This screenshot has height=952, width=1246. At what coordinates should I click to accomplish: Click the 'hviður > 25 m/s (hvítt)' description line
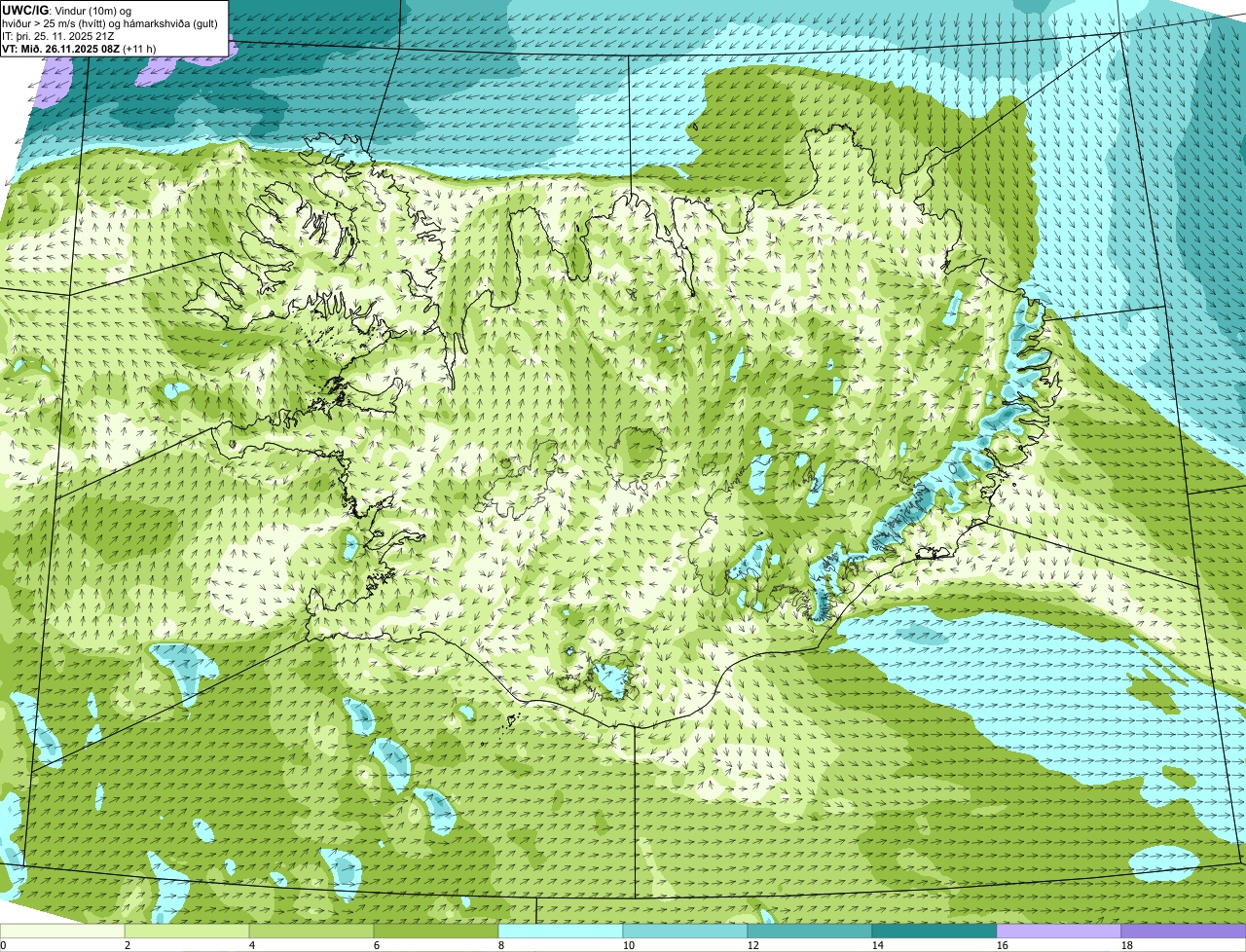pos(110,22)
